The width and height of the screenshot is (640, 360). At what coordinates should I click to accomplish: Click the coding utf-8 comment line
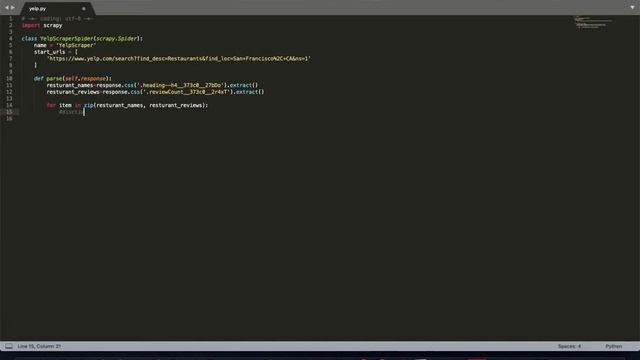tap(58, 19)
